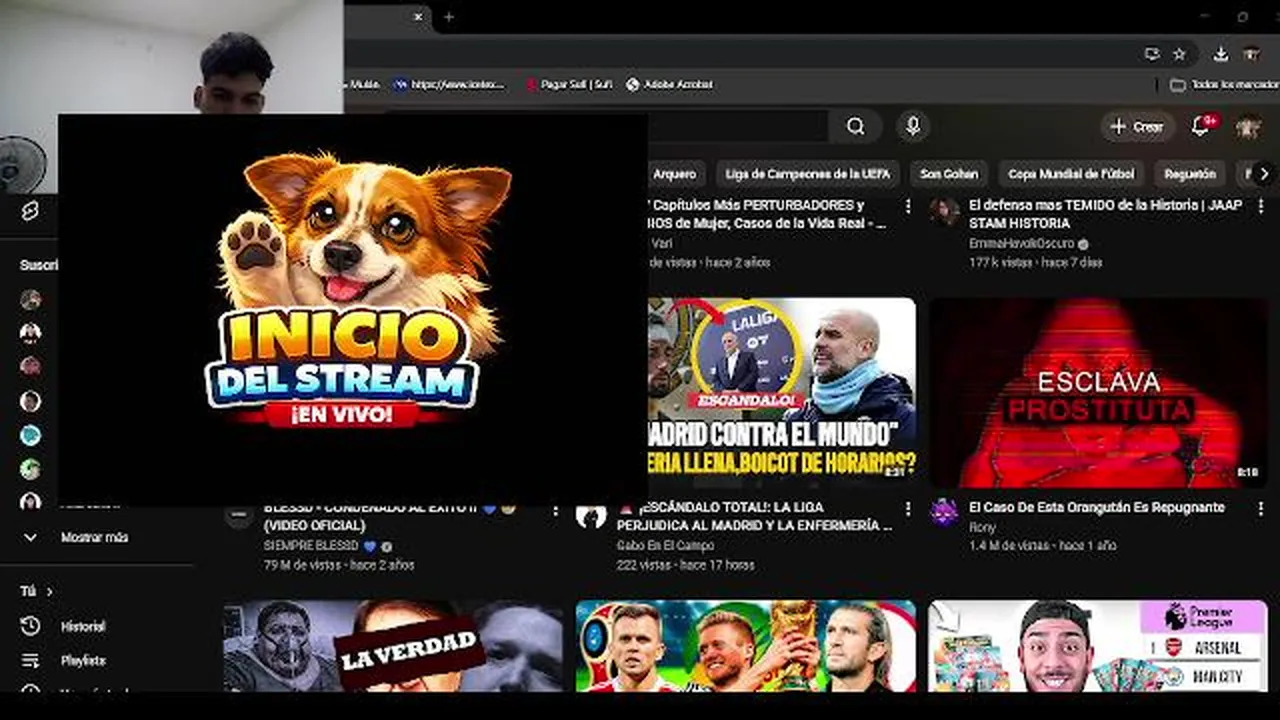The width and height of the screenshot is (1280, 720).
Task: Play the Arsenal Man City thumbnail
Action: coord(1098,646)
